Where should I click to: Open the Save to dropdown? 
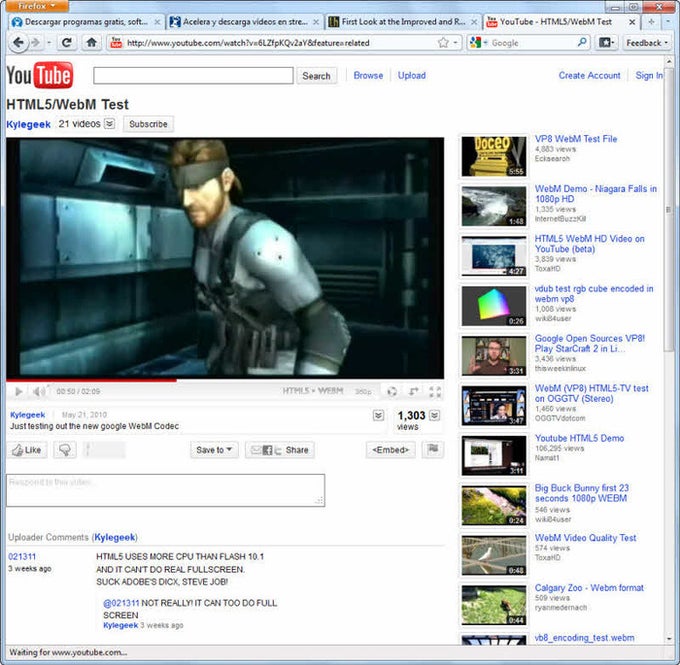pos(214,450)
